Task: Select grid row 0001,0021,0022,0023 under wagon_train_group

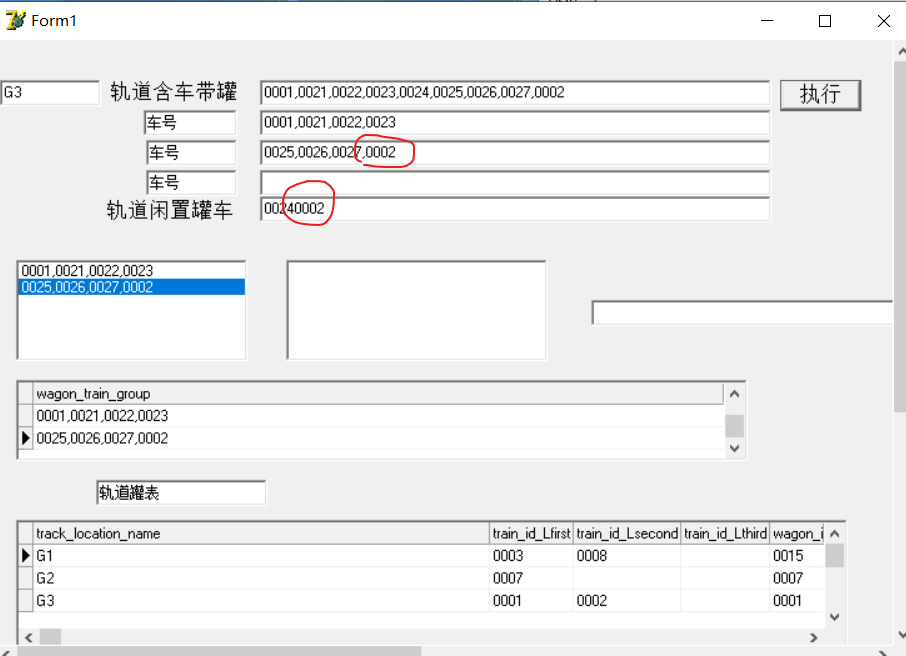Action: [x=378, y=416]
